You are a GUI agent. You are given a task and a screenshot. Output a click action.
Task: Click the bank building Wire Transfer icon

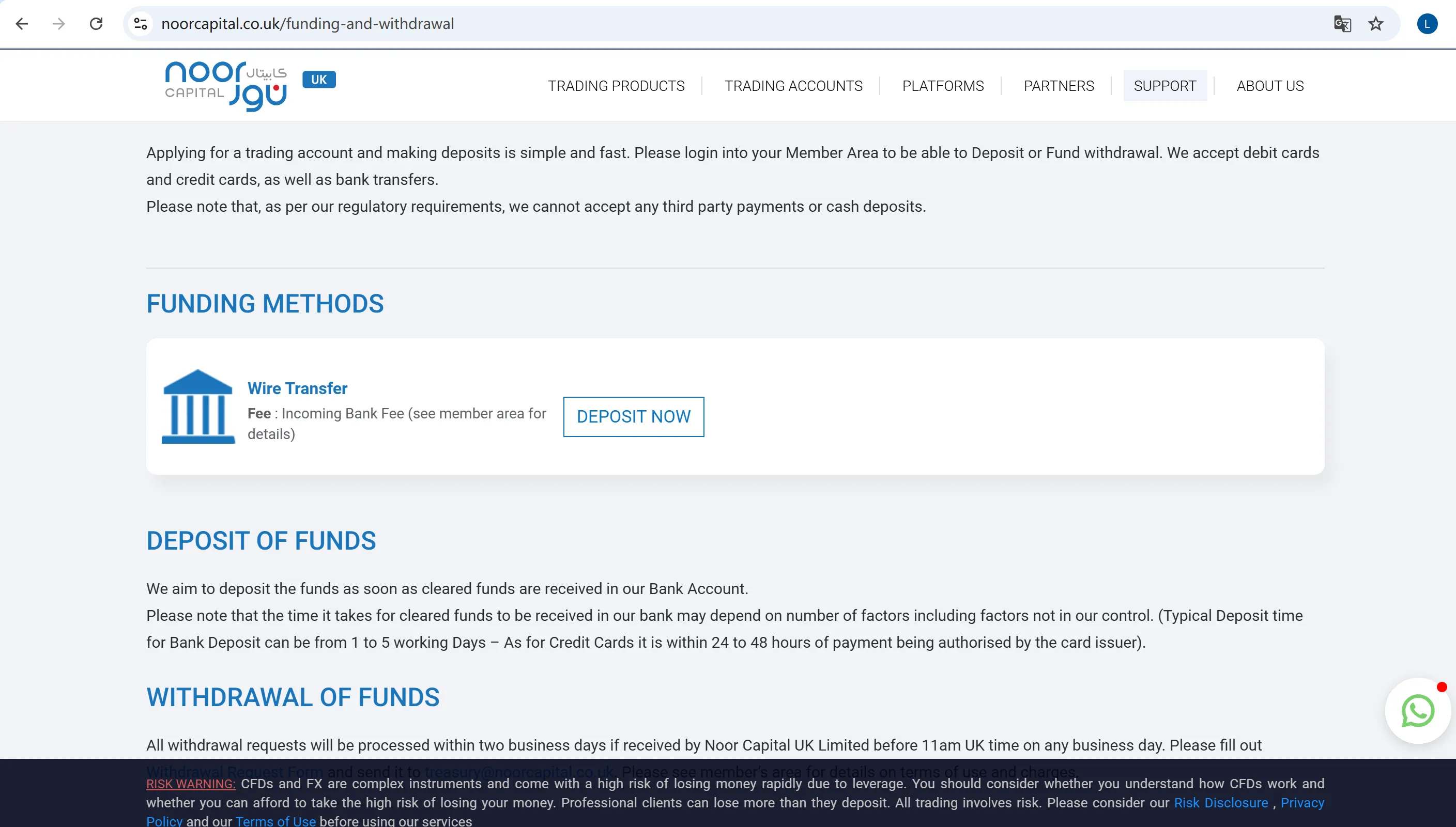tap(198, 407)
